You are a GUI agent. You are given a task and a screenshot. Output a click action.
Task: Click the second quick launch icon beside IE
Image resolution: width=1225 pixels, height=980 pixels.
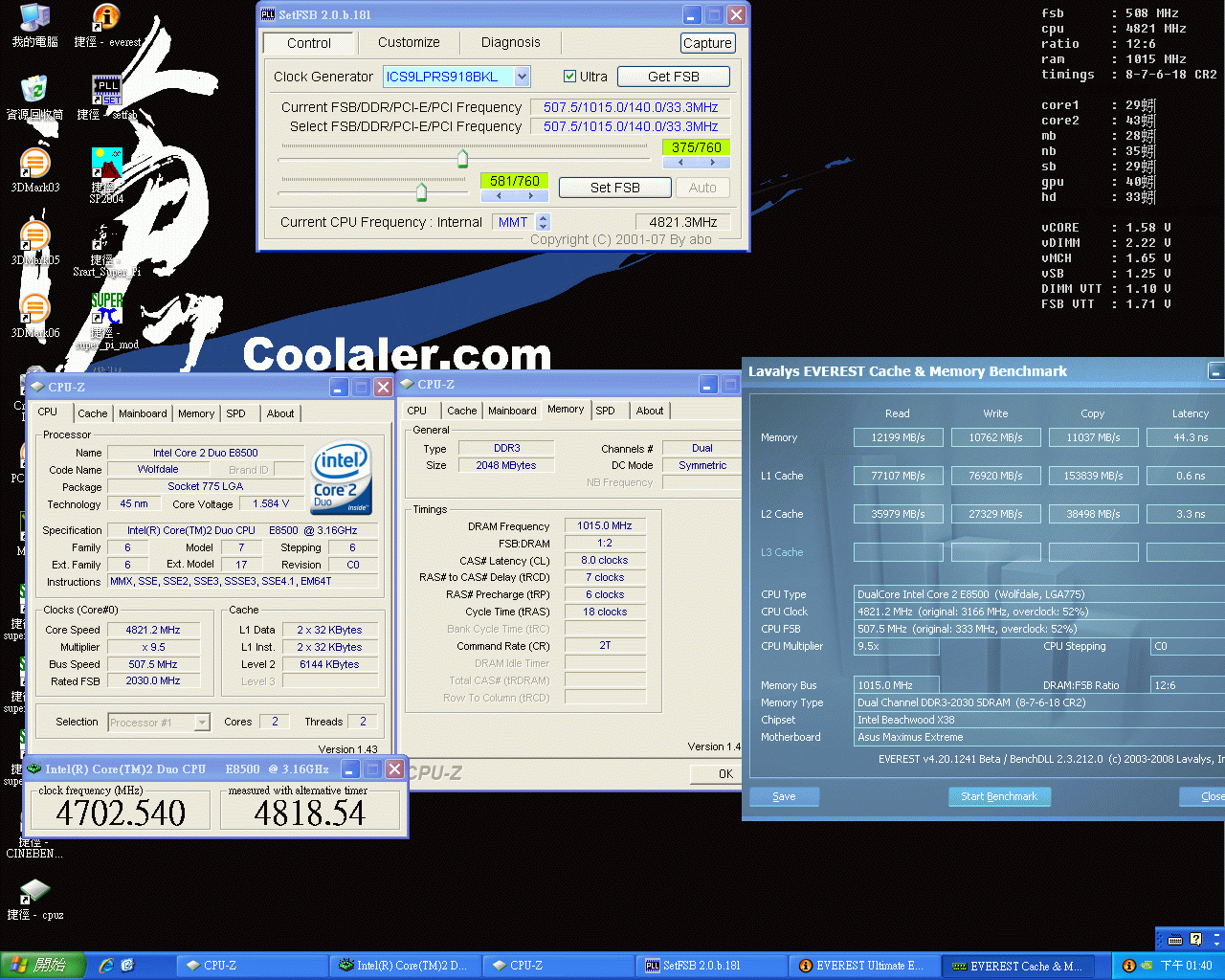click(127, 966)
